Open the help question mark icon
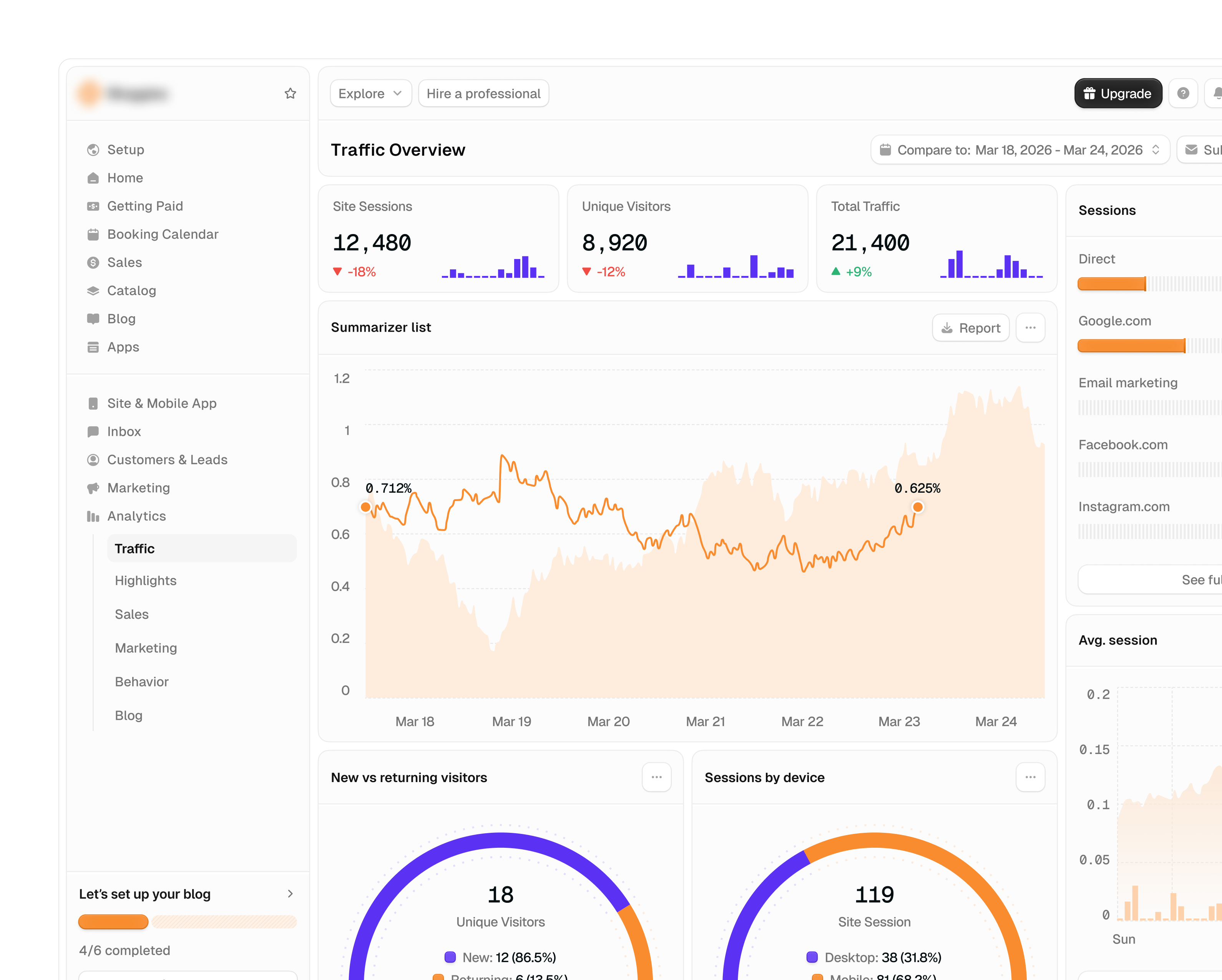 point(1183,93)
